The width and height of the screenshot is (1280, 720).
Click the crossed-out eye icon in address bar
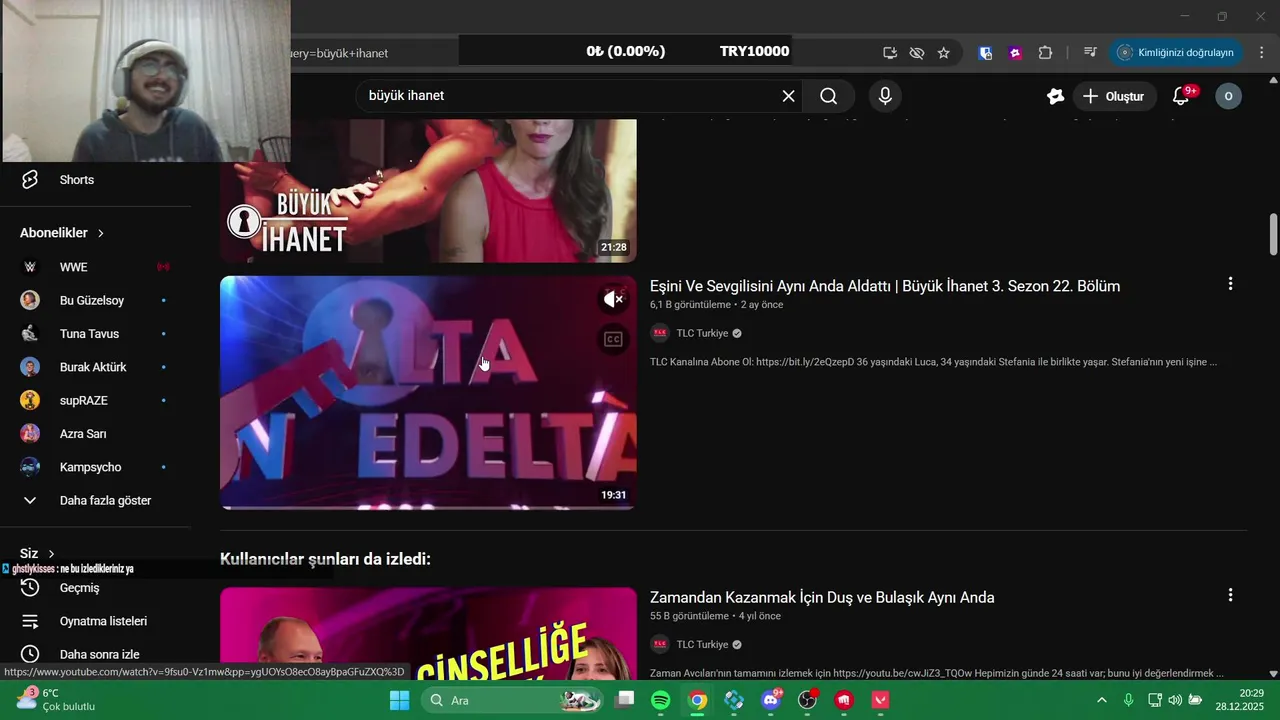coord(917,53)
